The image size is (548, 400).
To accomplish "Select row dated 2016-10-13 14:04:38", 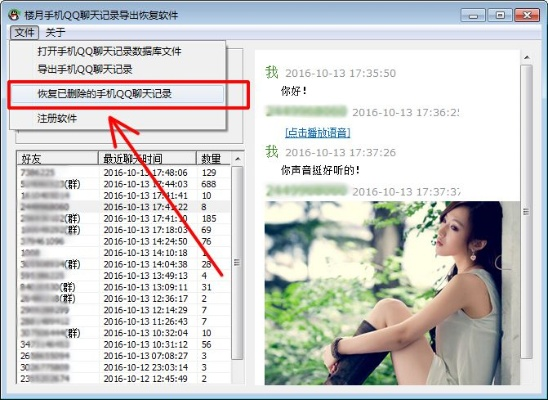I will tap(124, 264).
